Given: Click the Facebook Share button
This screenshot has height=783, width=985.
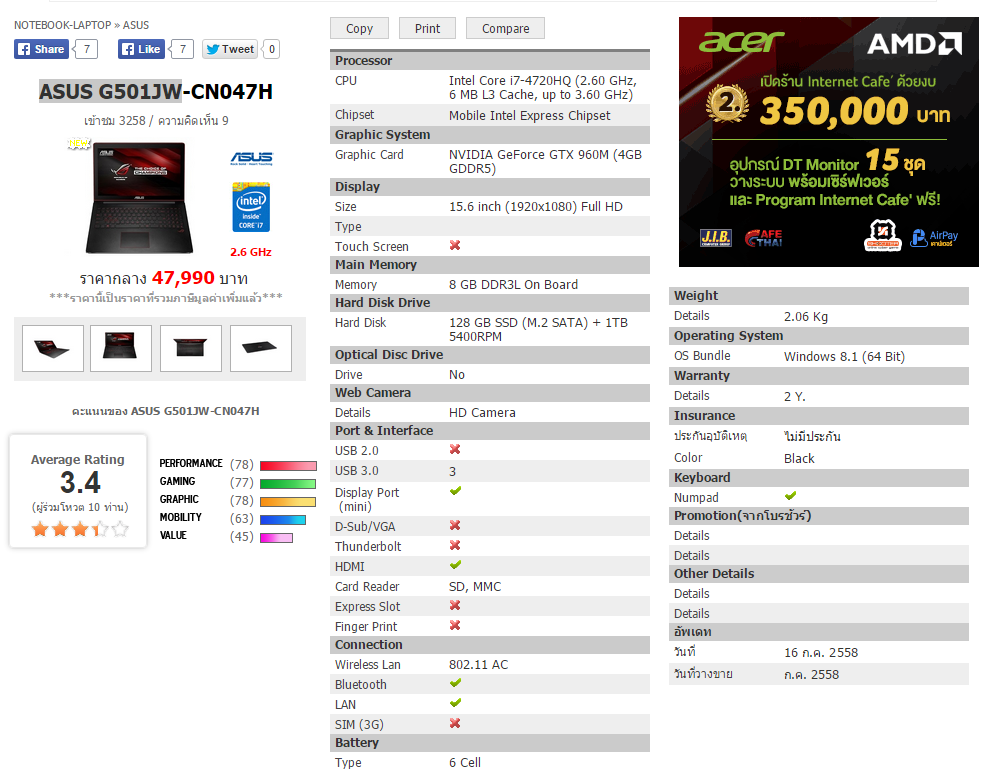Looking at the screenshot, I should pyautogui.click(x=41, y=49).
